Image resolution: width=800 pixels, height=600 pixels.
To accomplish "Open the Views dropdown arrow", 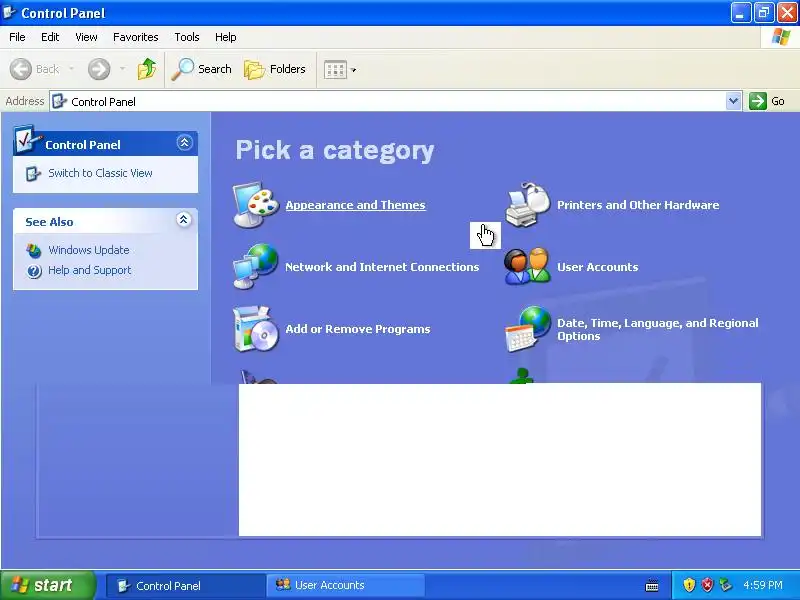I will (354, 70).
